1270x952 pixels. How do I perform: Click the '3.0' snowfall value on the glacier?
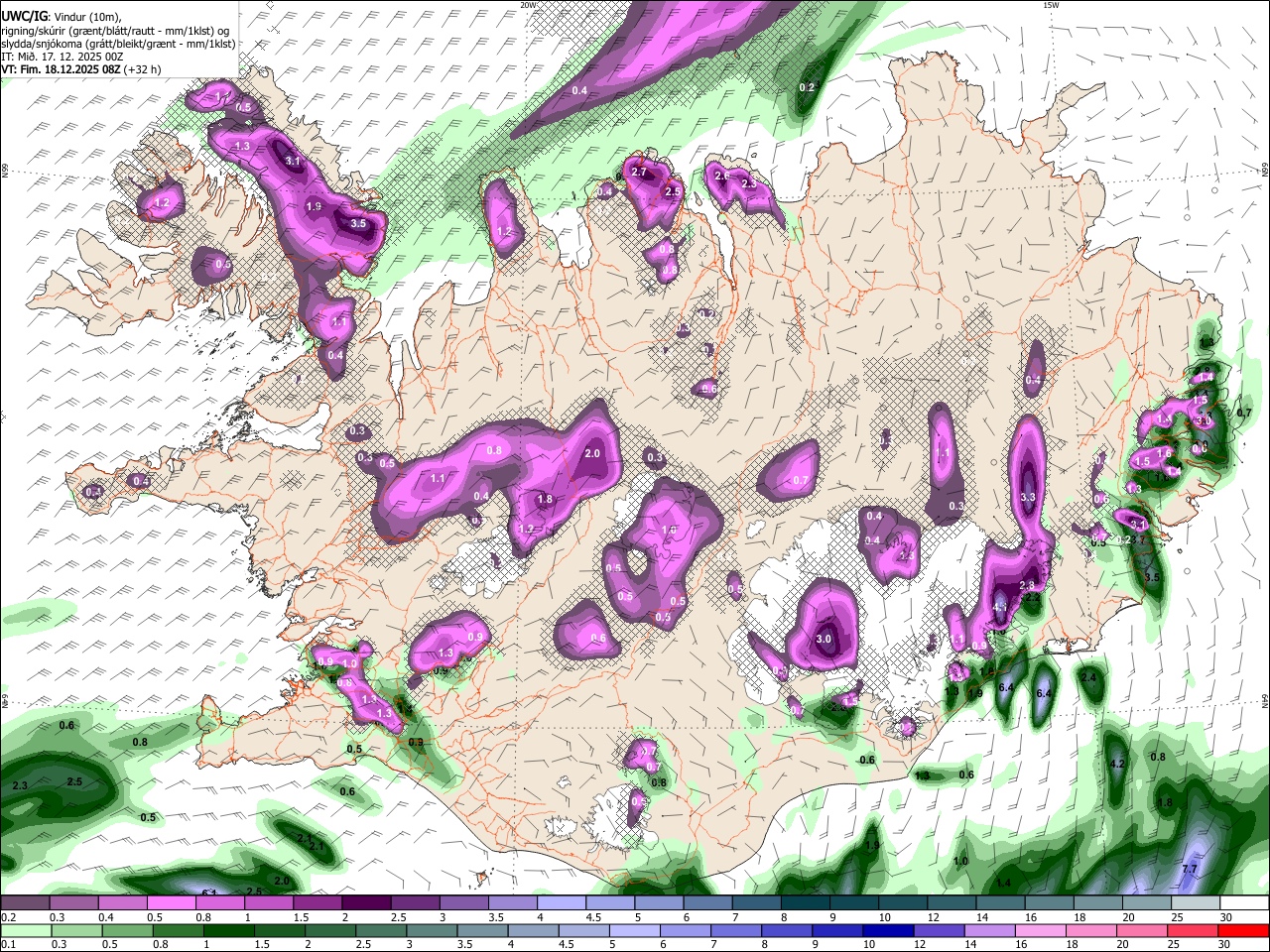[824, 640]
